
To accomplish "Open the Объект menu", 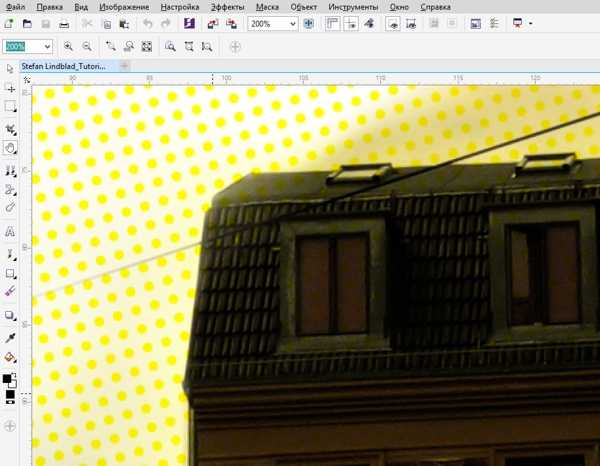I will [303, 7].
